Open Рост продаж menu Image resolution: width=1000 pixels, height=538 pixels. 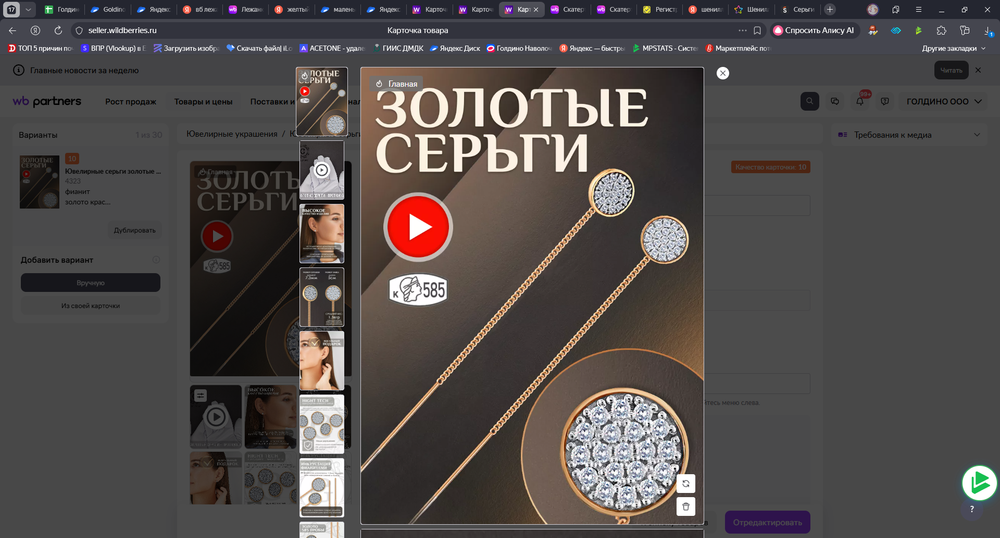click(131, 101)
